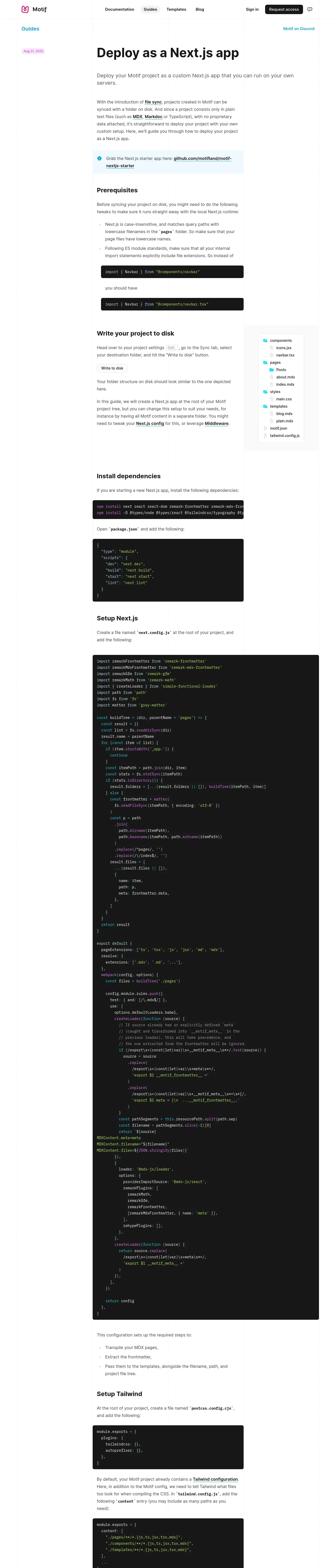Click the Posts folder icon
The width and height of the screenshot is (336, 1568).
pos(272,370)
